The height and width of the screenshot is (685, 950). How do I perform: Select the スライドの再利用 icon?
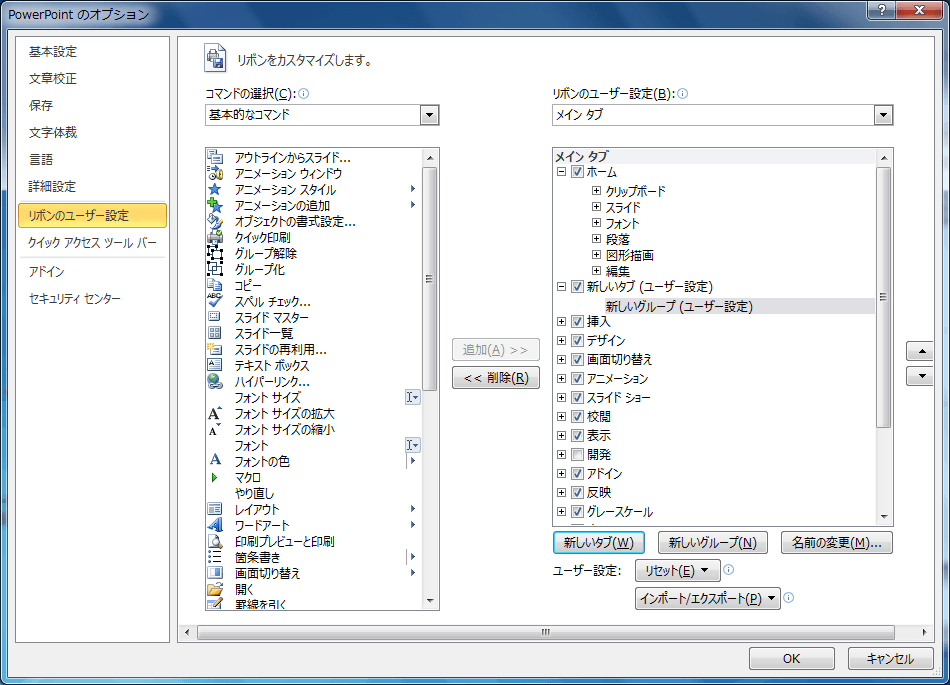click(x=215, y=349)
